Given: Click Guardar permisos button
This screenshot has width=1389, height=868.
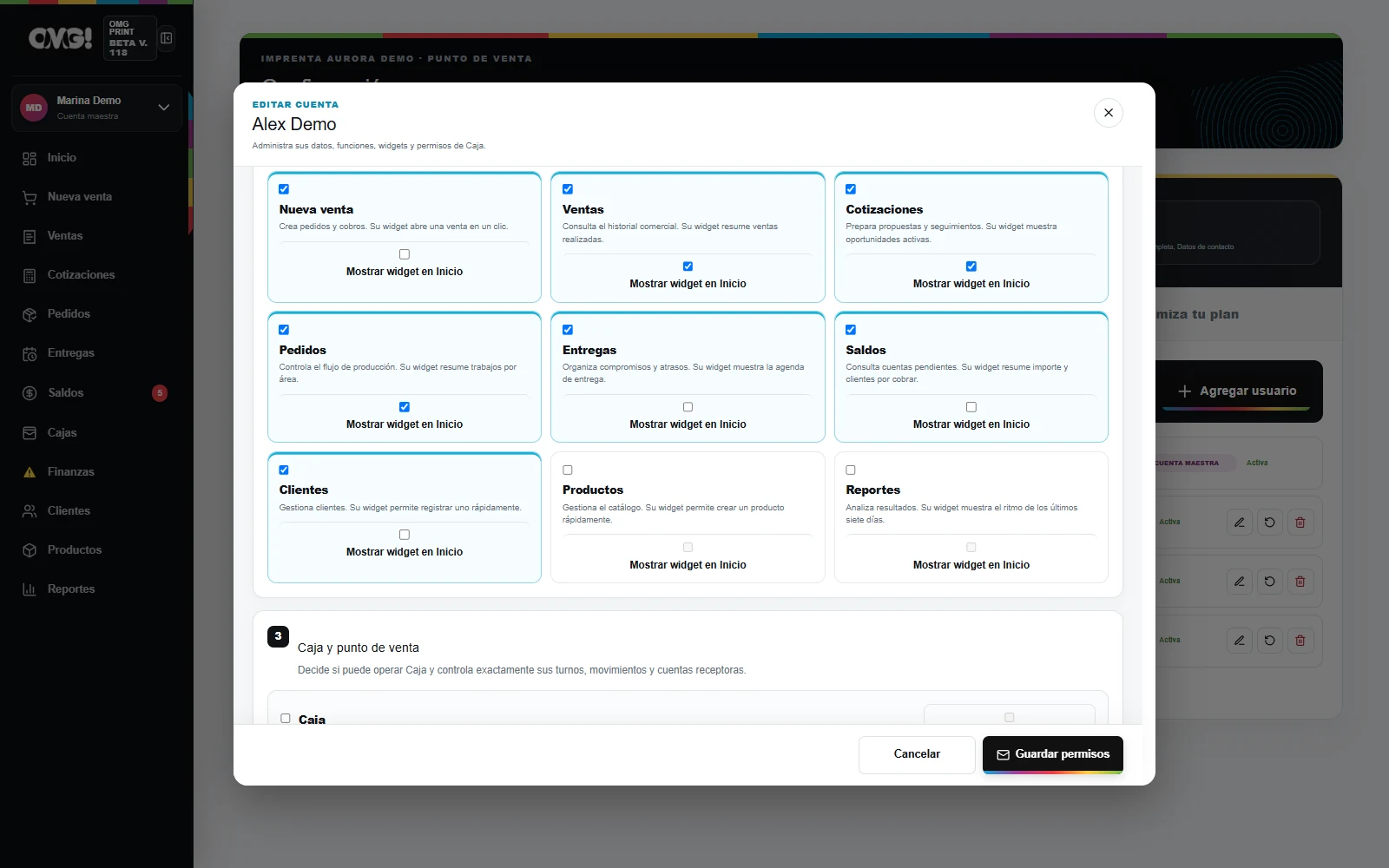Looking at the screenshot, I should pyautogui.click(x=1053, y=754).
